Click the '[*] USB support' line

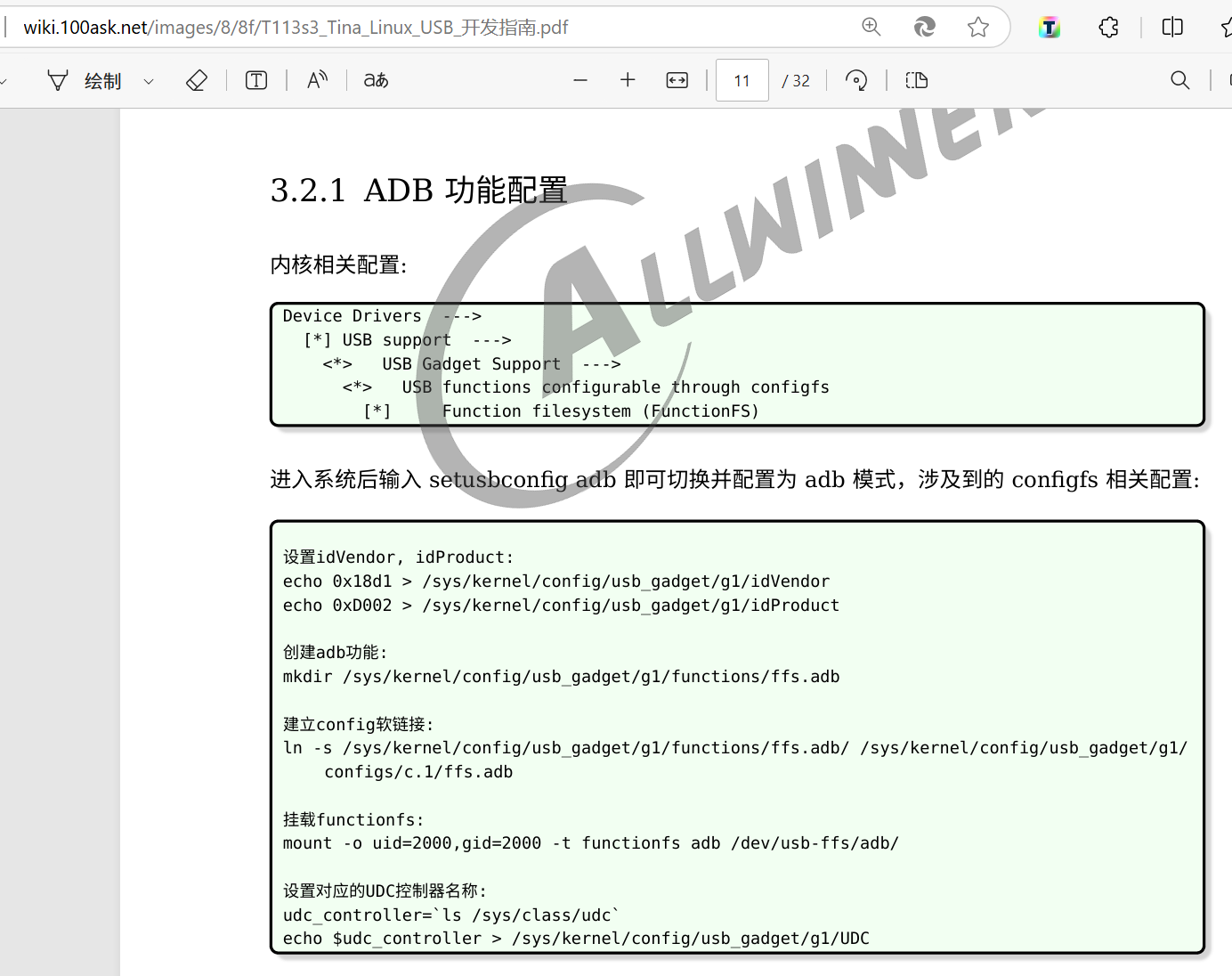[407, 340]
